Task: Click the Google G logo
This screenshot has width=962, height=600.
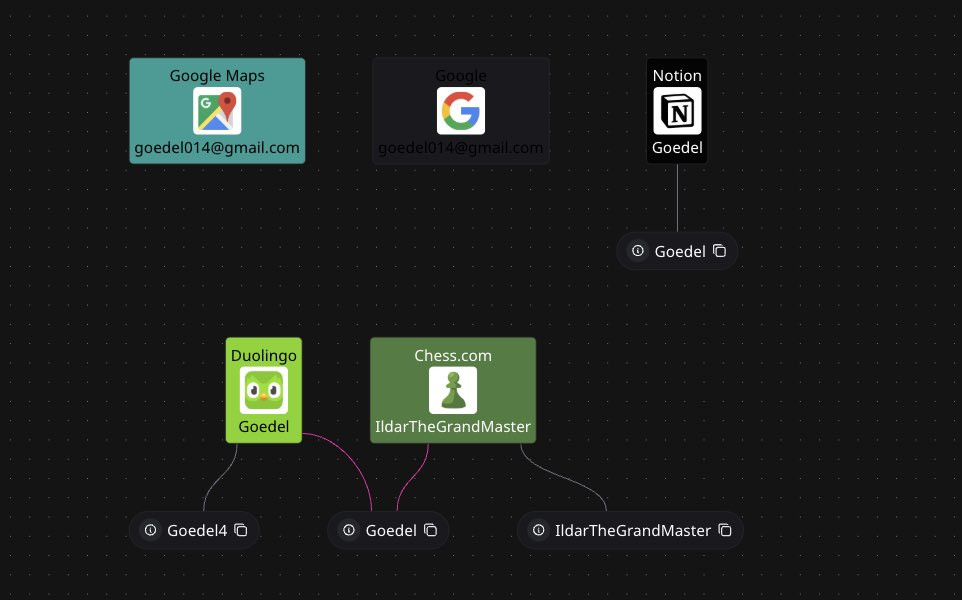Action: [461, 110]
